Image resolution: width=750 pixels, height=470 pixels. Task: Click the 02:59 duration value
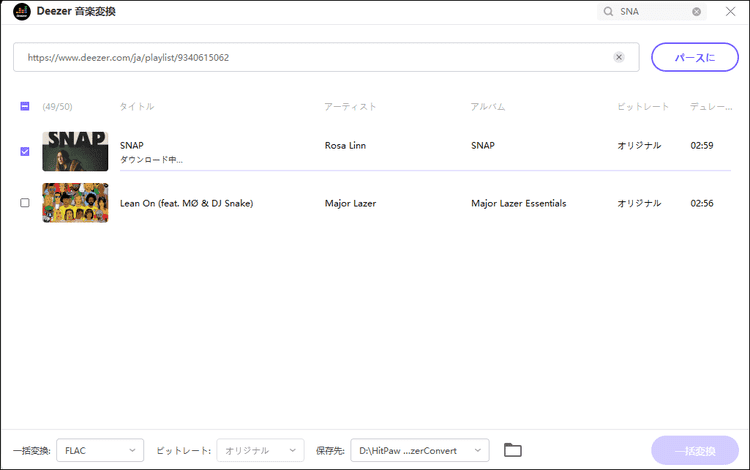(x=702, y=145)
